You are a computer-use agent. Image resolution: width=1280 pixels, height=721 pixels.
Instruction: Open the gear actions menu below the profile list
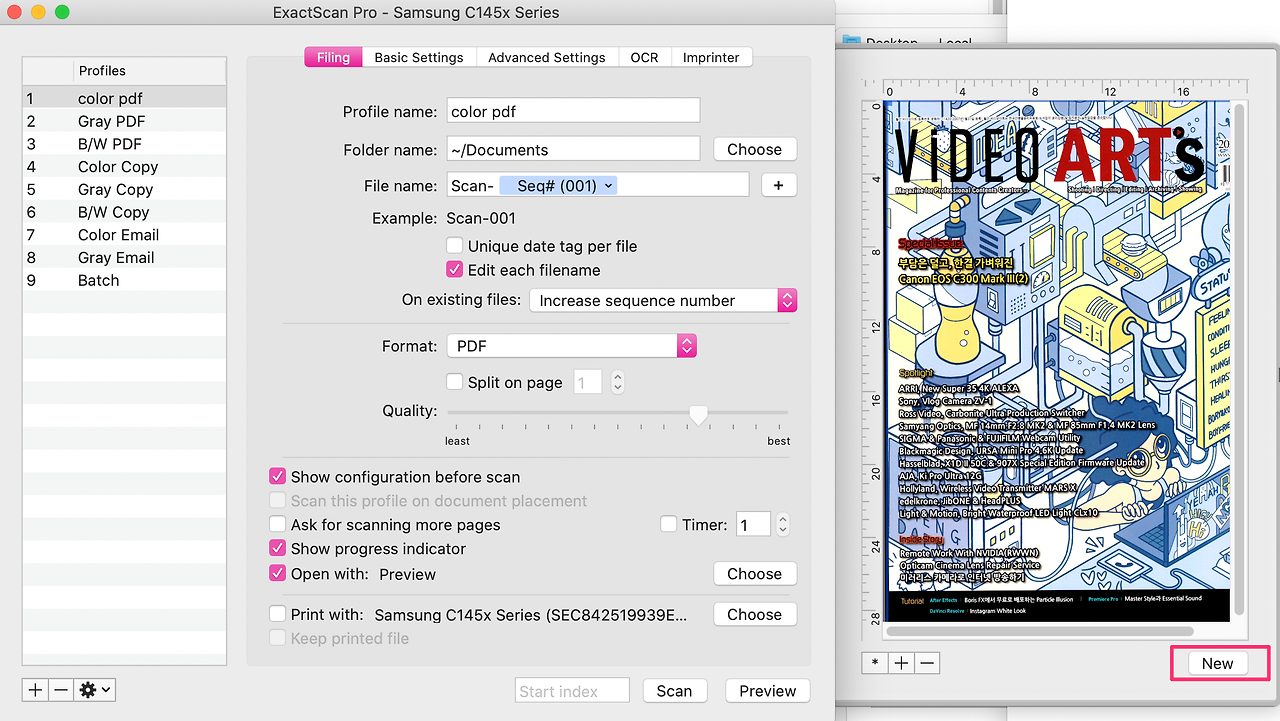click(x=93, y=689)
